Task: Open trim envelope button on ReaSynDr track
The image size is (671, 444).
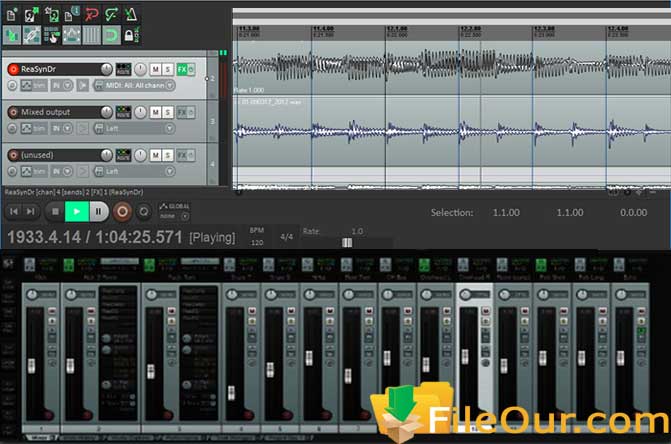Action: [33, 86]
